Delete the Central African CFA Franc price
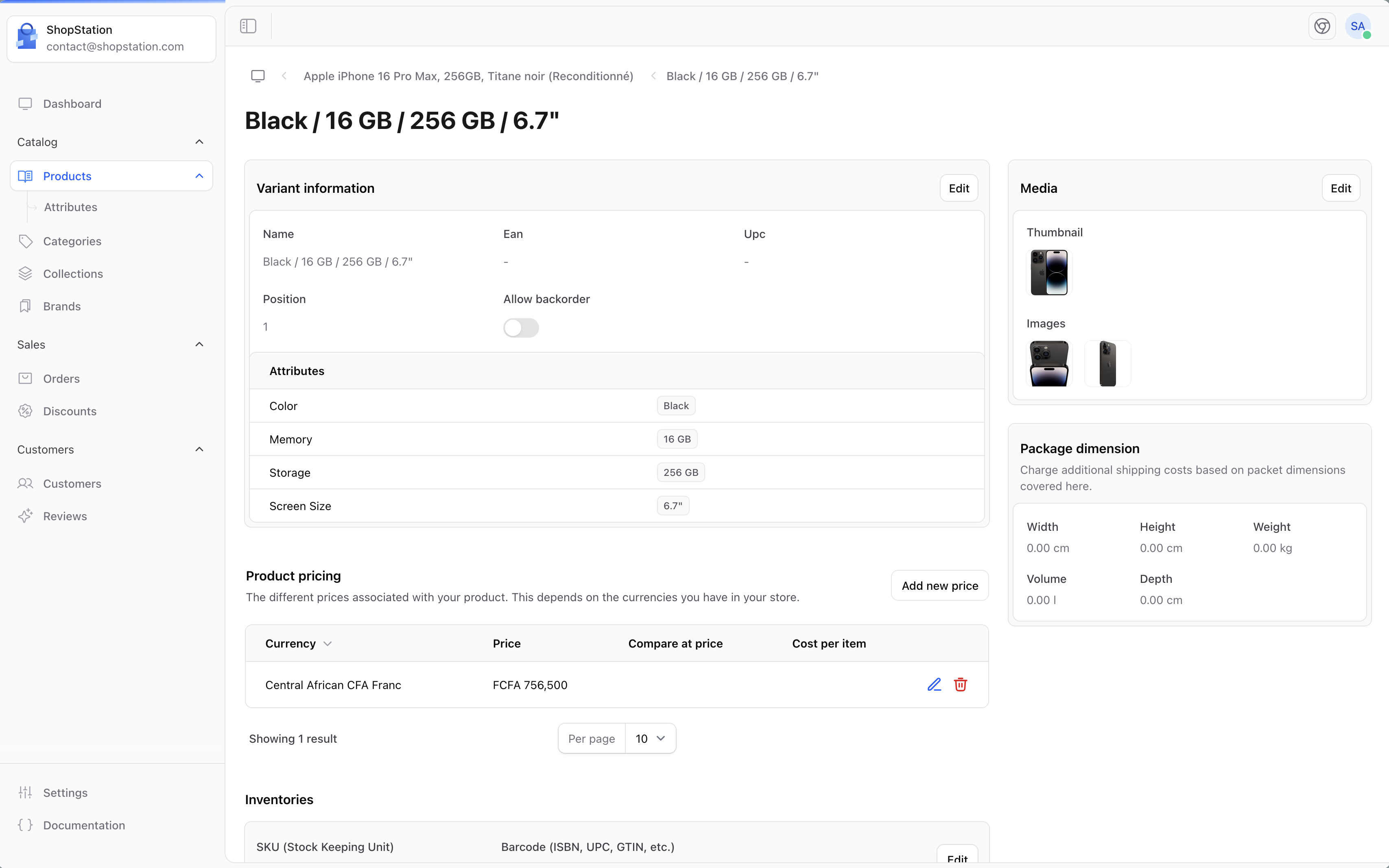Image resolution: width=1389 pixels, height=868 pixels. (960, 684)
